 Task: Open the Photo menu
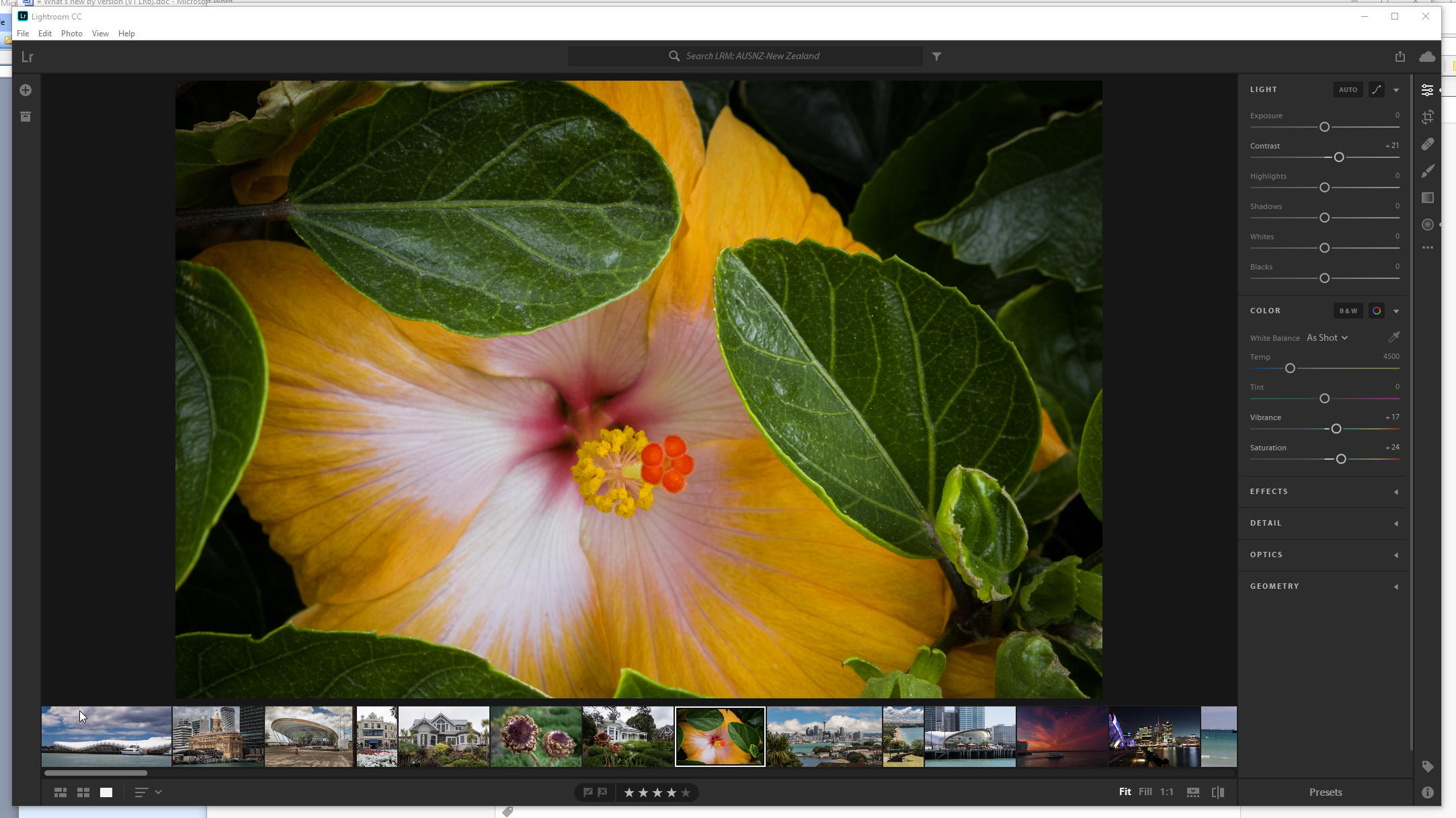click(x=72, y=34)
